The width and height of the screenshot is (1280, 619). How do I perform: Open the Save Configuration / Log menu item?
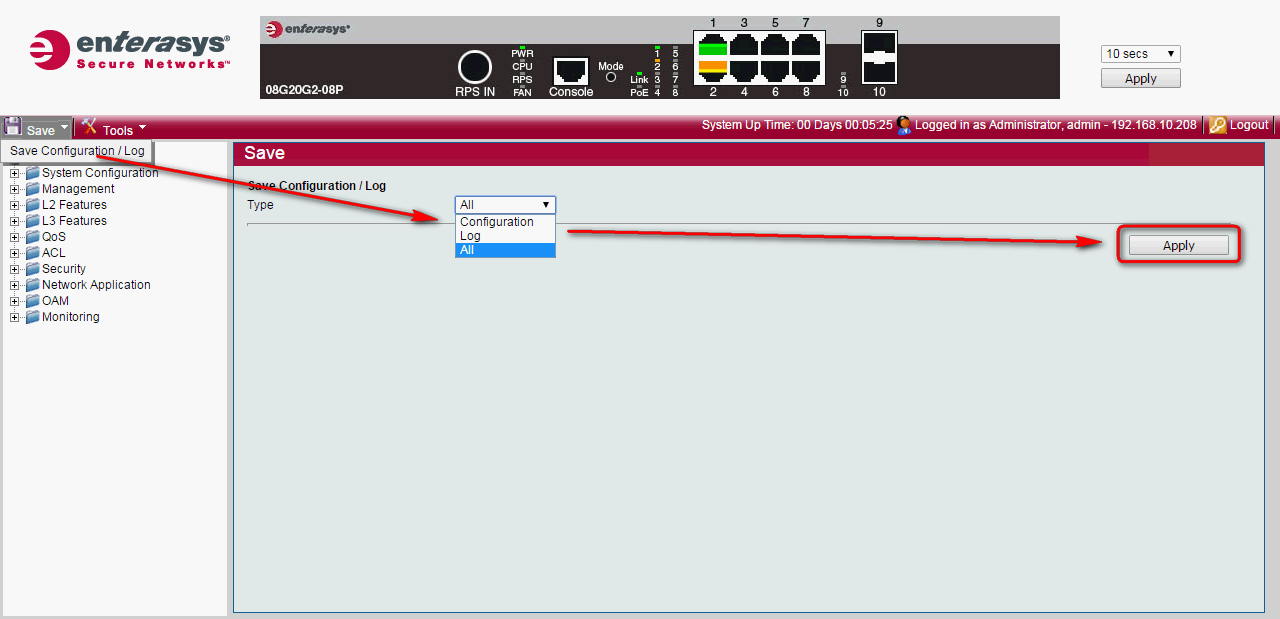pos(77,151)
